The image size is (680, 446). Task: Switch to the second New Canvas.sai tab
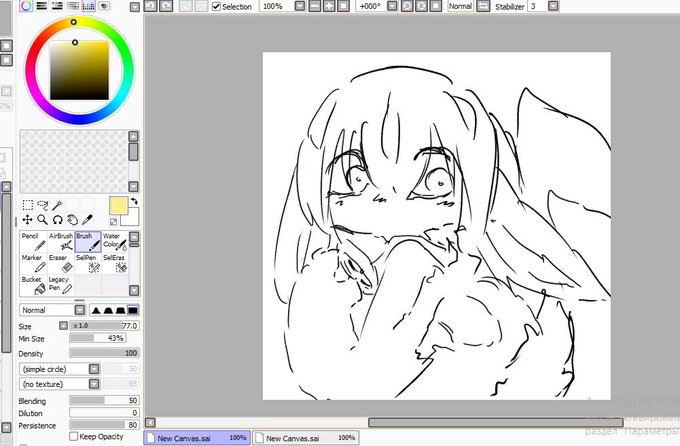point(306,438)
